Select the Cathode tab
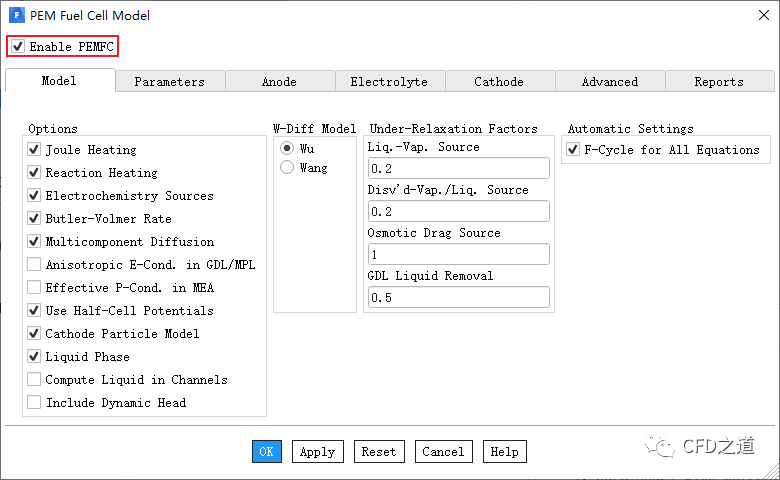 pyautogui.click(x=499, y=82)
